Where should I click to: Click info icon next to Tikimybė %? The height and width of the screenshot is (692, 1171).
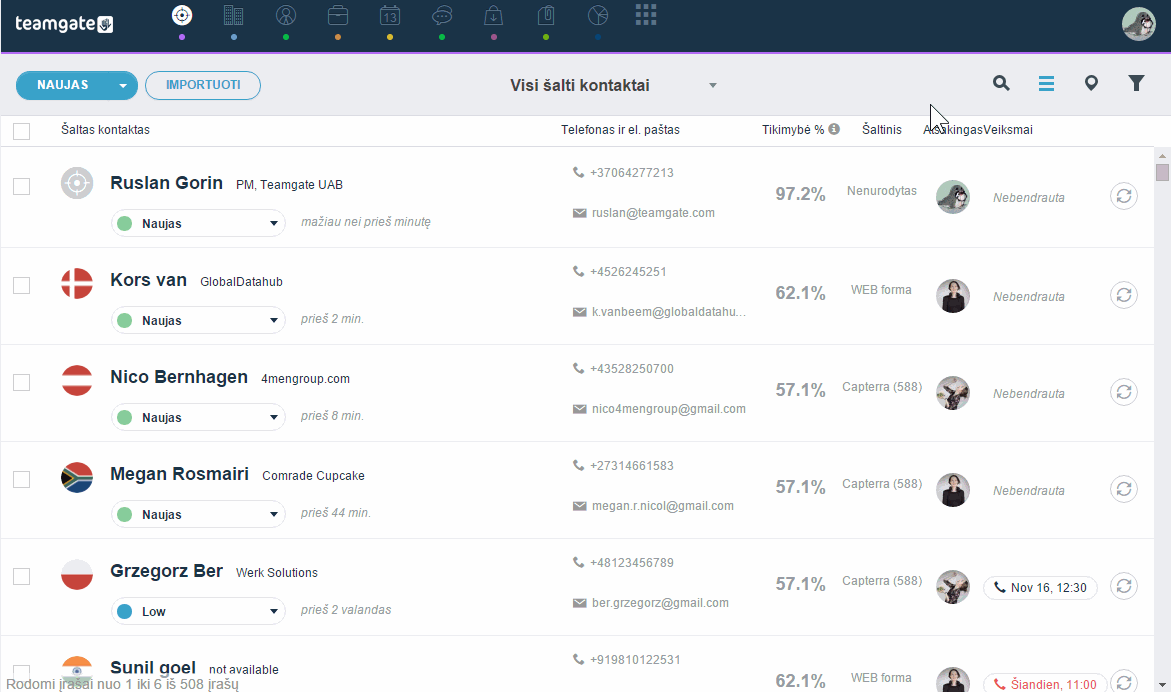tap(834, 129)
